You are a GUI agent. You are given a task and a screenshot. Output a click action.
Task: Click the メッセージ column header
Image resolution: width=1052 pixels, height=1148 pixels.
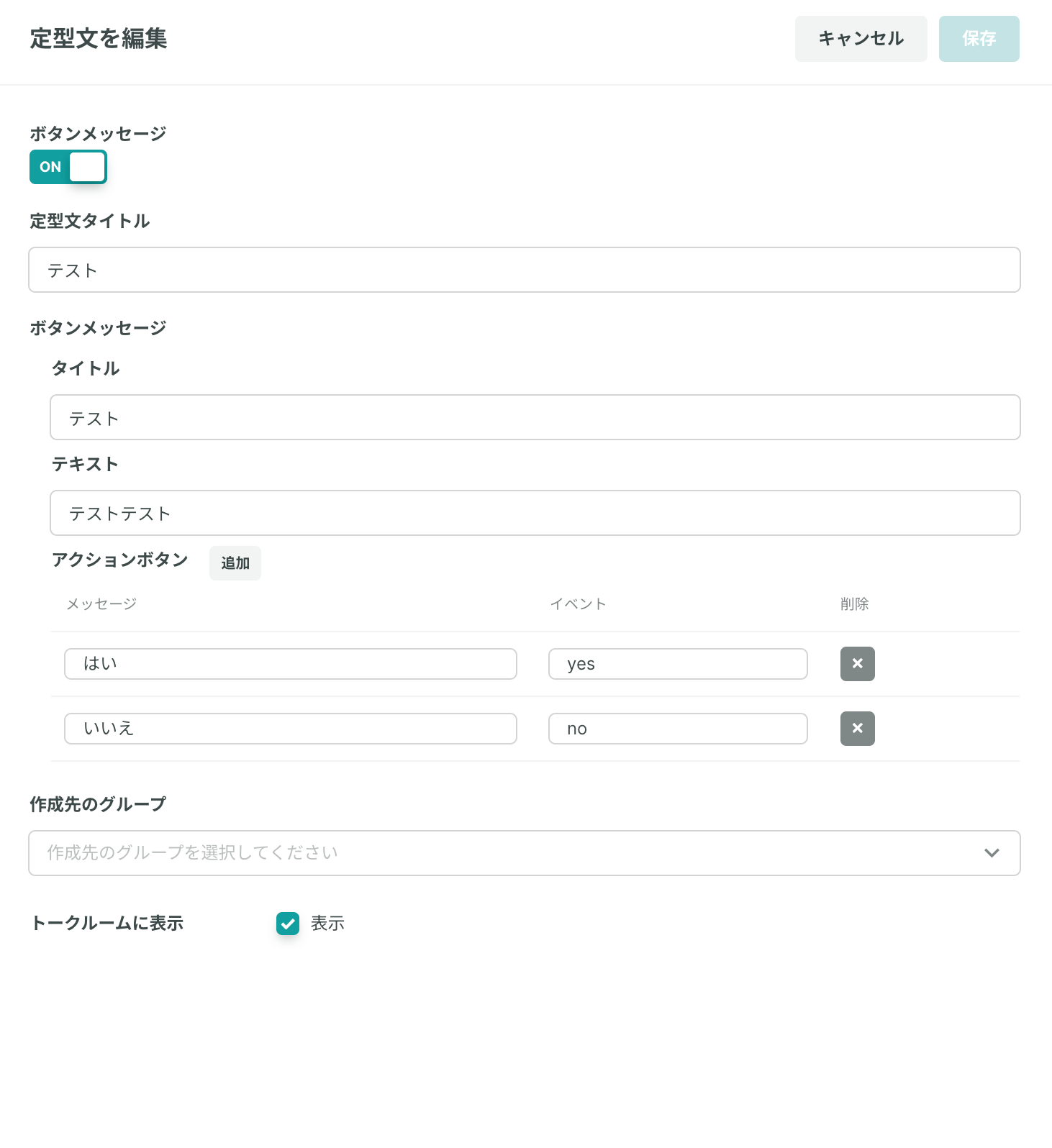pos(101,604)
